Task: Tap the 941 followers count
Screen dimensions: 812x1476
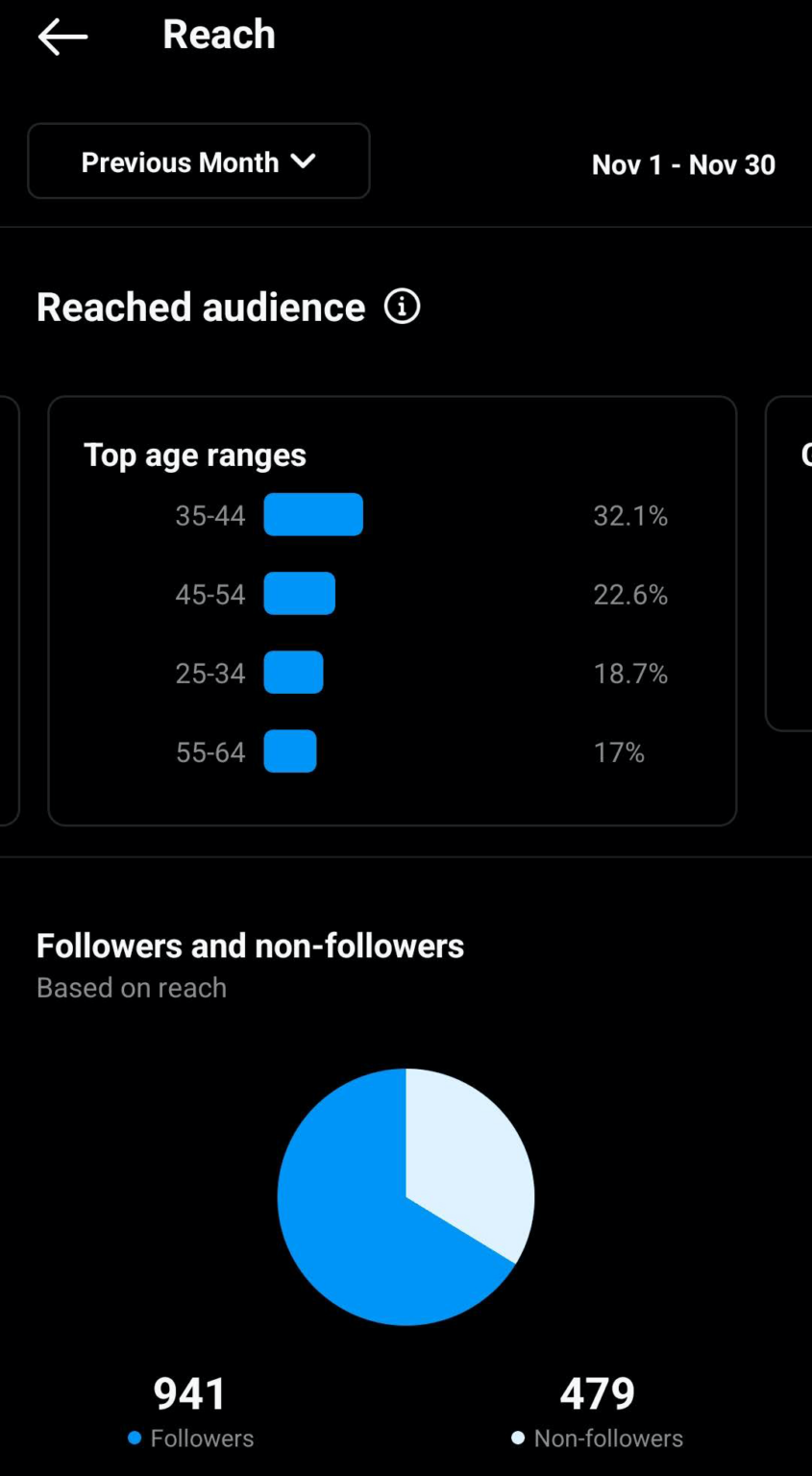Action: pyautogui.click(x=190, y=1393)
